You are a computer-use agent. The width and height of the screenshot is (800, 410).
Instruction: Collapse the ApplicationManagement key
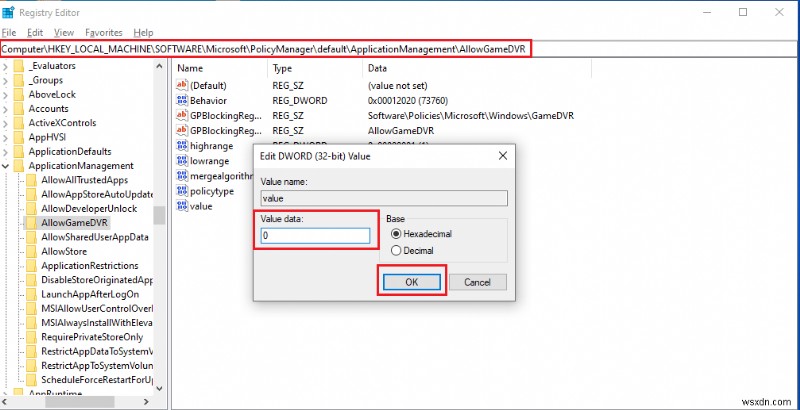[x=5, y=166]
